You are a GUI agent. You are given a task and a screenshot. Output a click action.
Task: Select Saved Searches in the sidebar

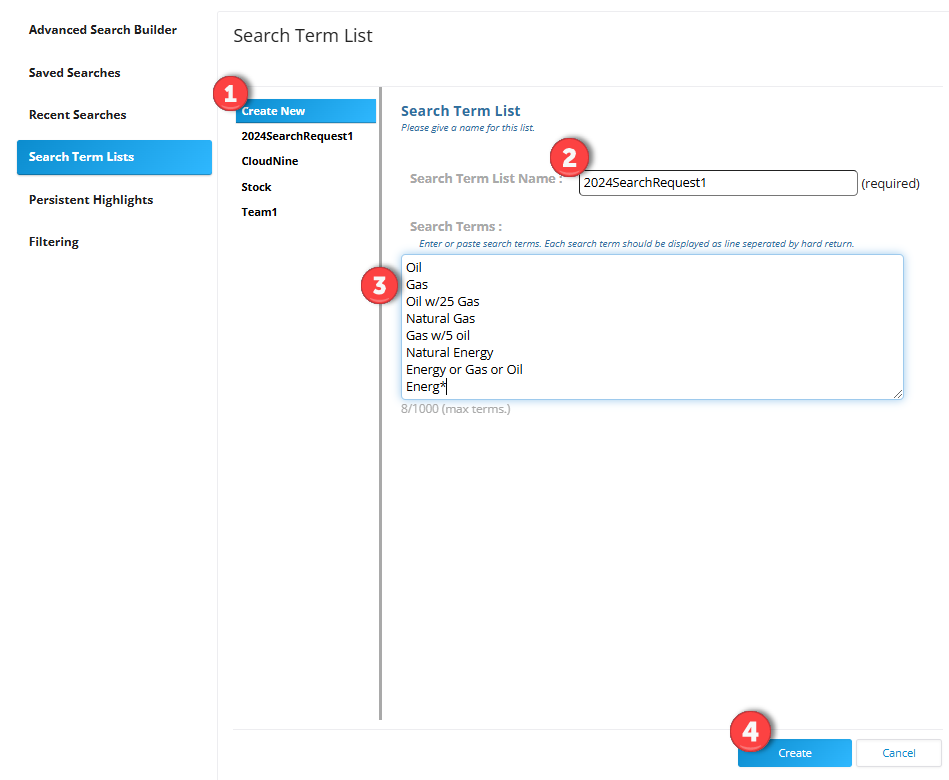coord(74,72)
